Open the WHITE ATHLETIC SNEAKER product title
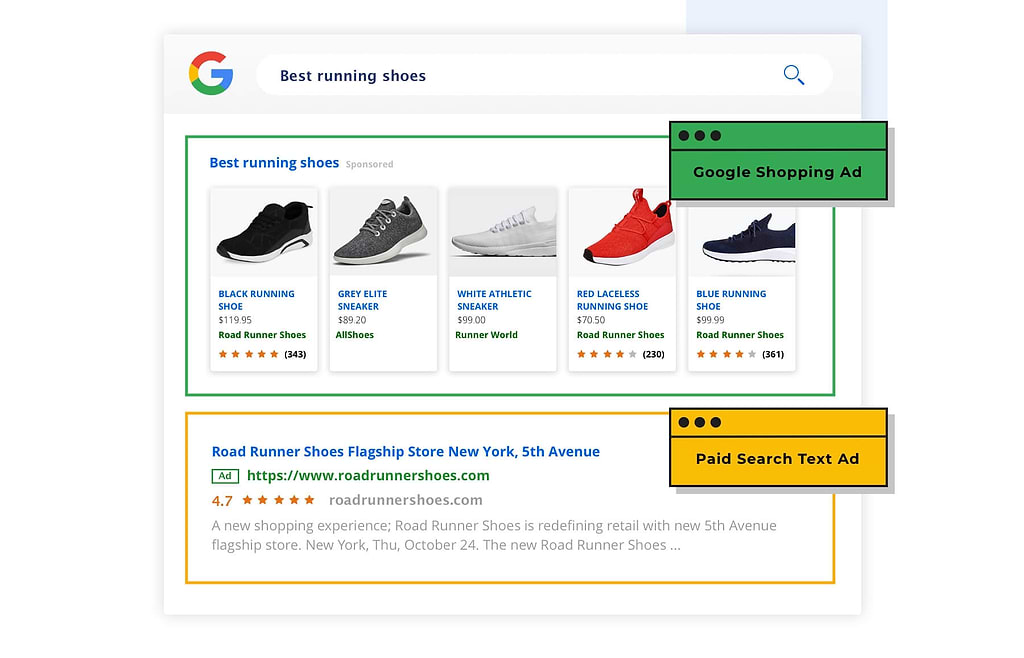The image size is (1024, 658). click(x=494, y=300)
